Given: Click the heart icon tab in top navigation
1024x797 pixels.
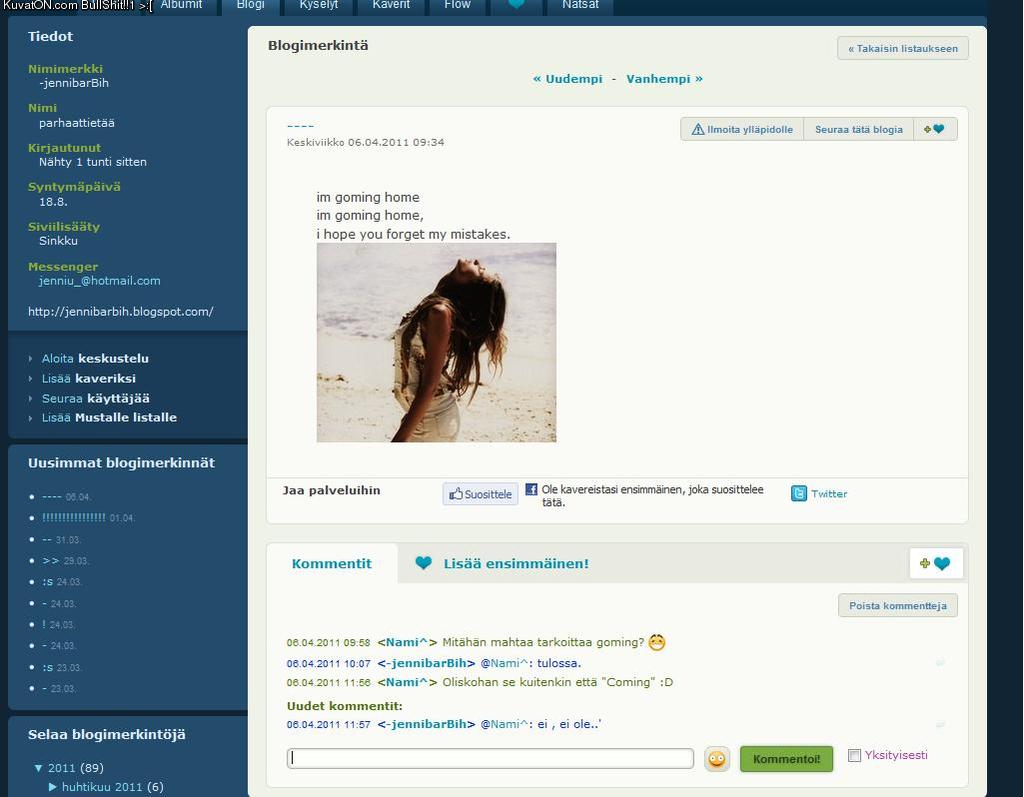Looking at the screenshot, I should tap(516, 5).
